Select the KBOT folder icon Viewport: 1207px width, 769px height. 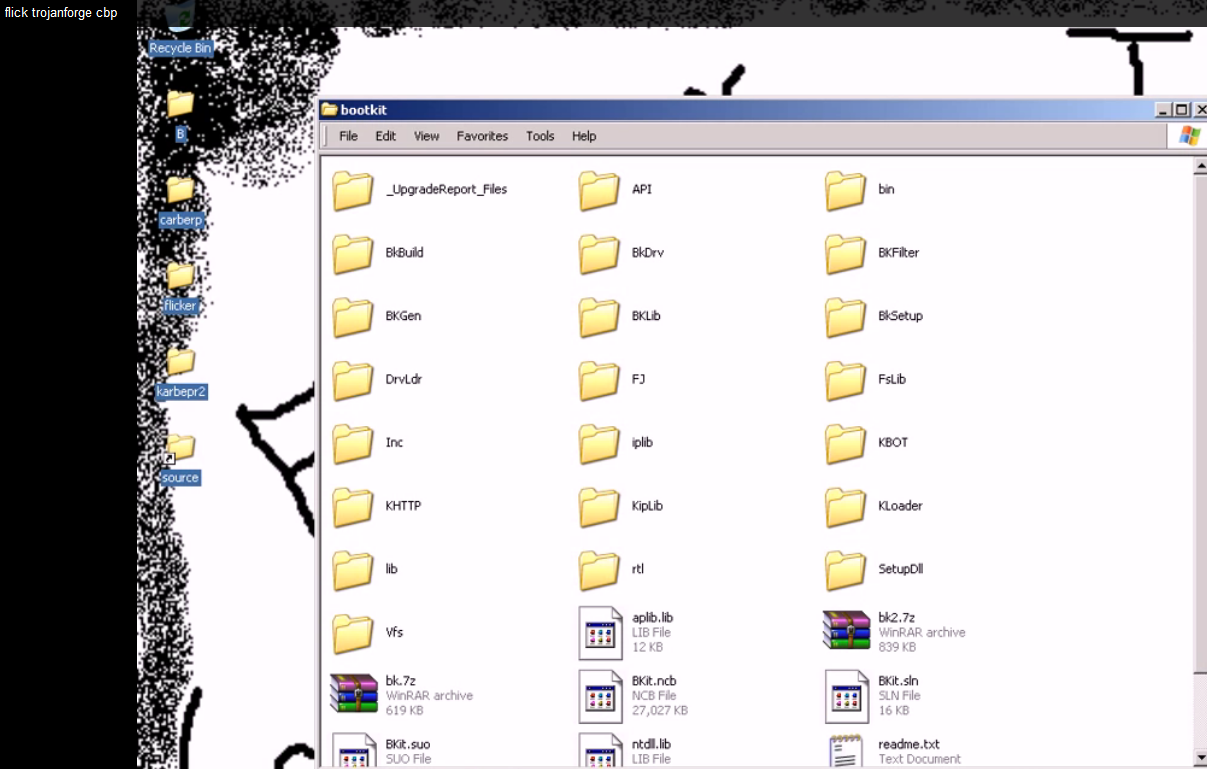click(x=845, y=443)
